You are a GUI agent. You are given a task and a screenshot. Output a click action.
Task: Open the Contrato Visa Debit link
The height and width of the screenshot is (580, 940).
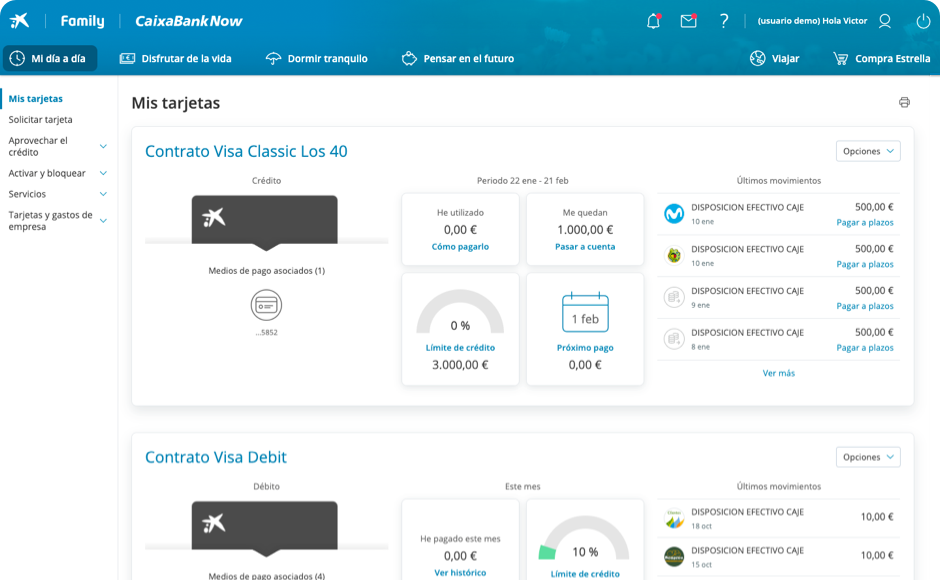(x=216, y=457)
